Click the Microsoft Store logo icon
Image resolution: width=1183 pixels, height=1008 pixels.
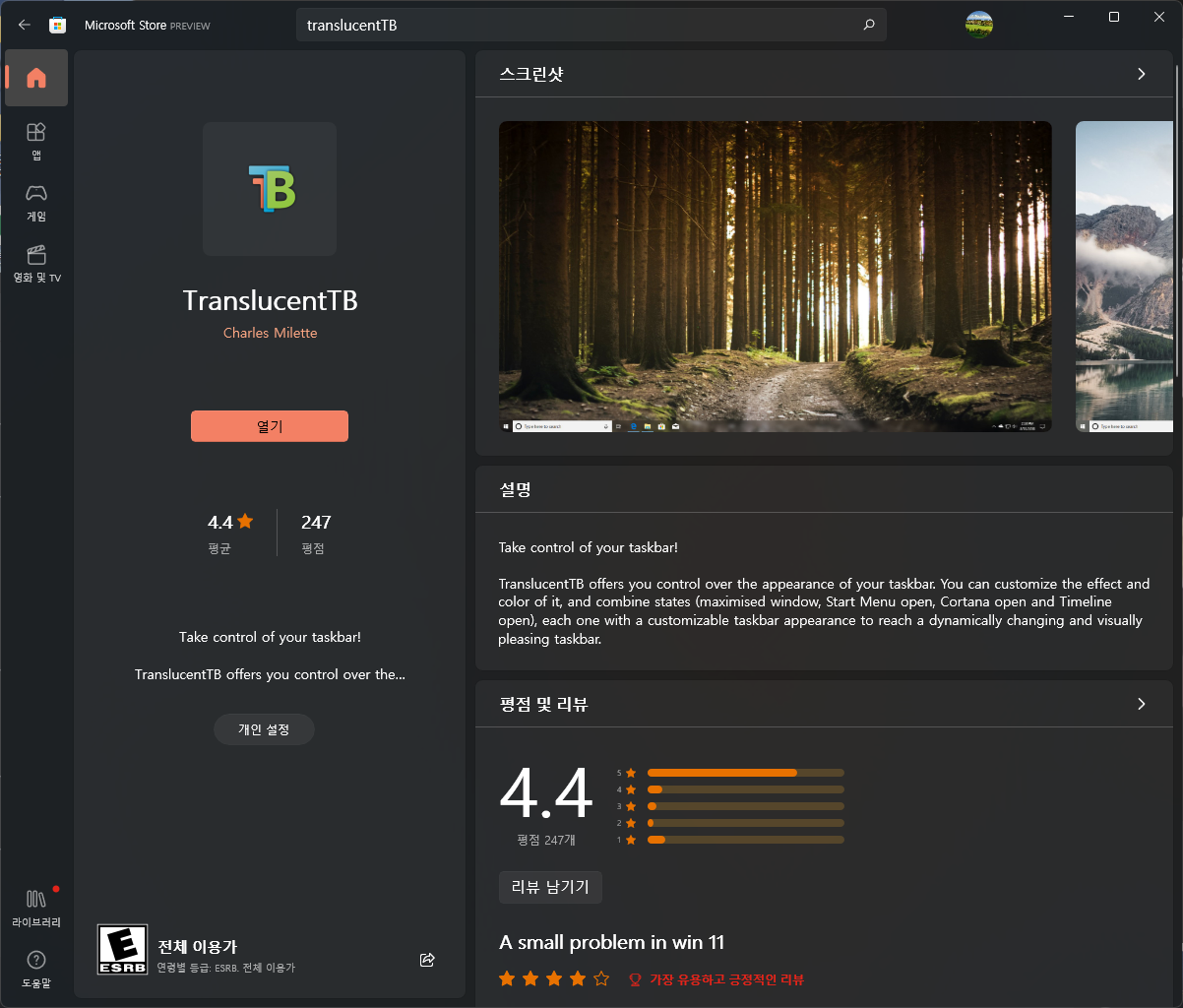click(58, 25)
